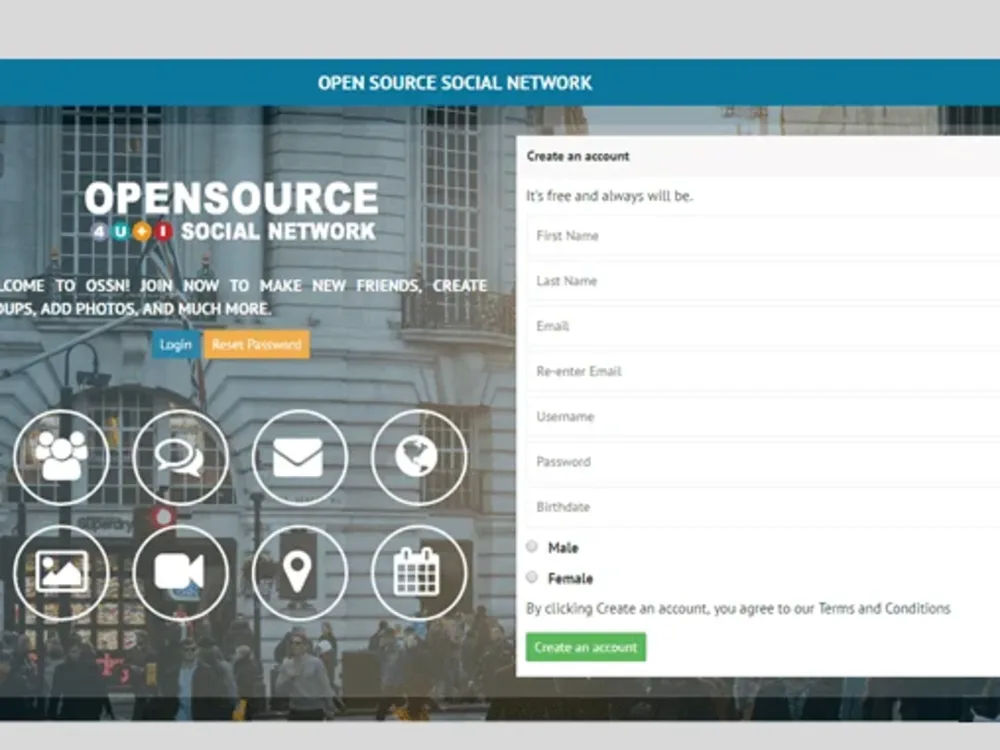Screen dimensions: 1000x750
Task: Click the globe circle icon
Action: coord(419,457)
